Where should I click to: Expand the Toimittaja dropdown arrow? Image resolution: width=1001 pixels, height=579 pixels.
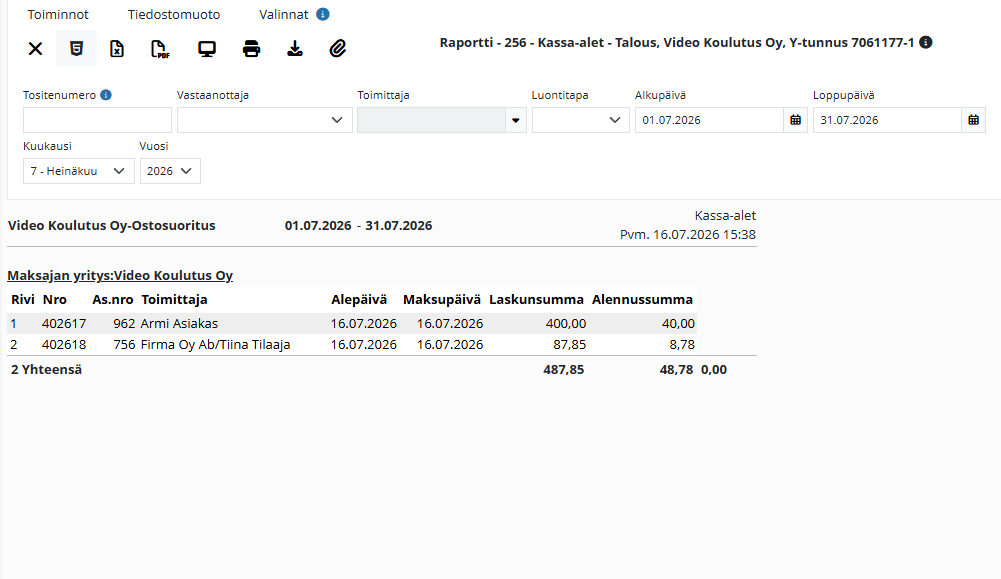coord(516,120)
